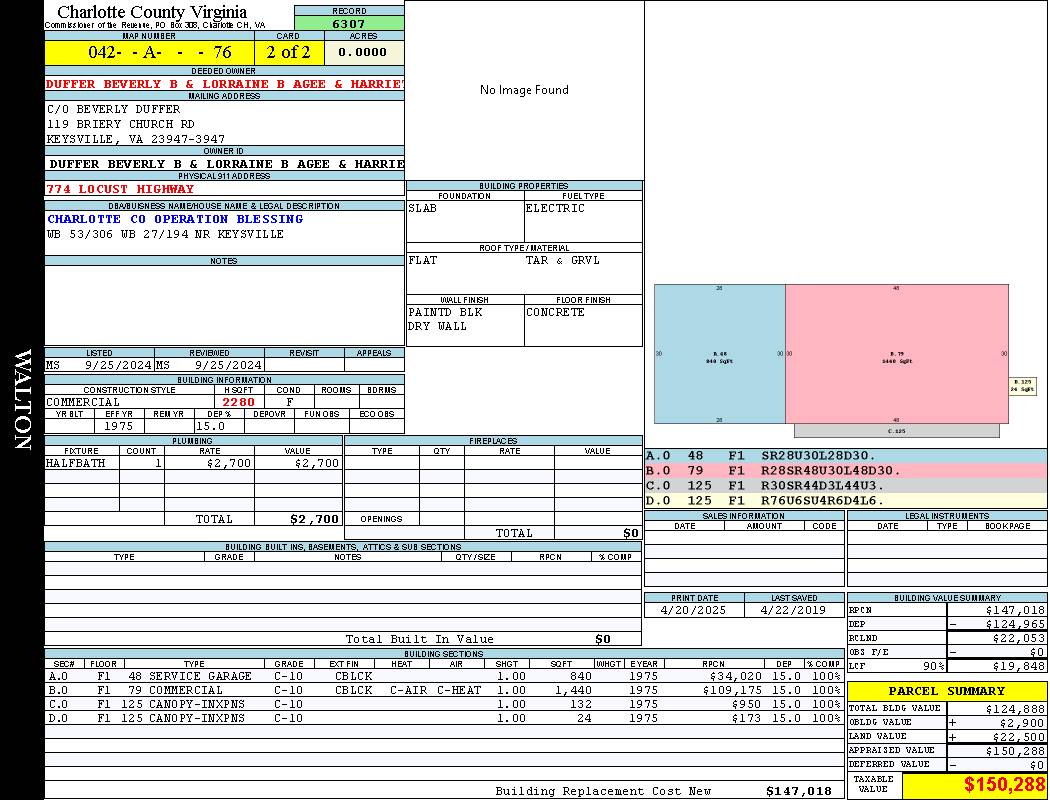Select the C-AIR value in the building section B.0 row
The height and width of the screenshot is (800, 1050).
pyautogui.click(x=408, y=690)
